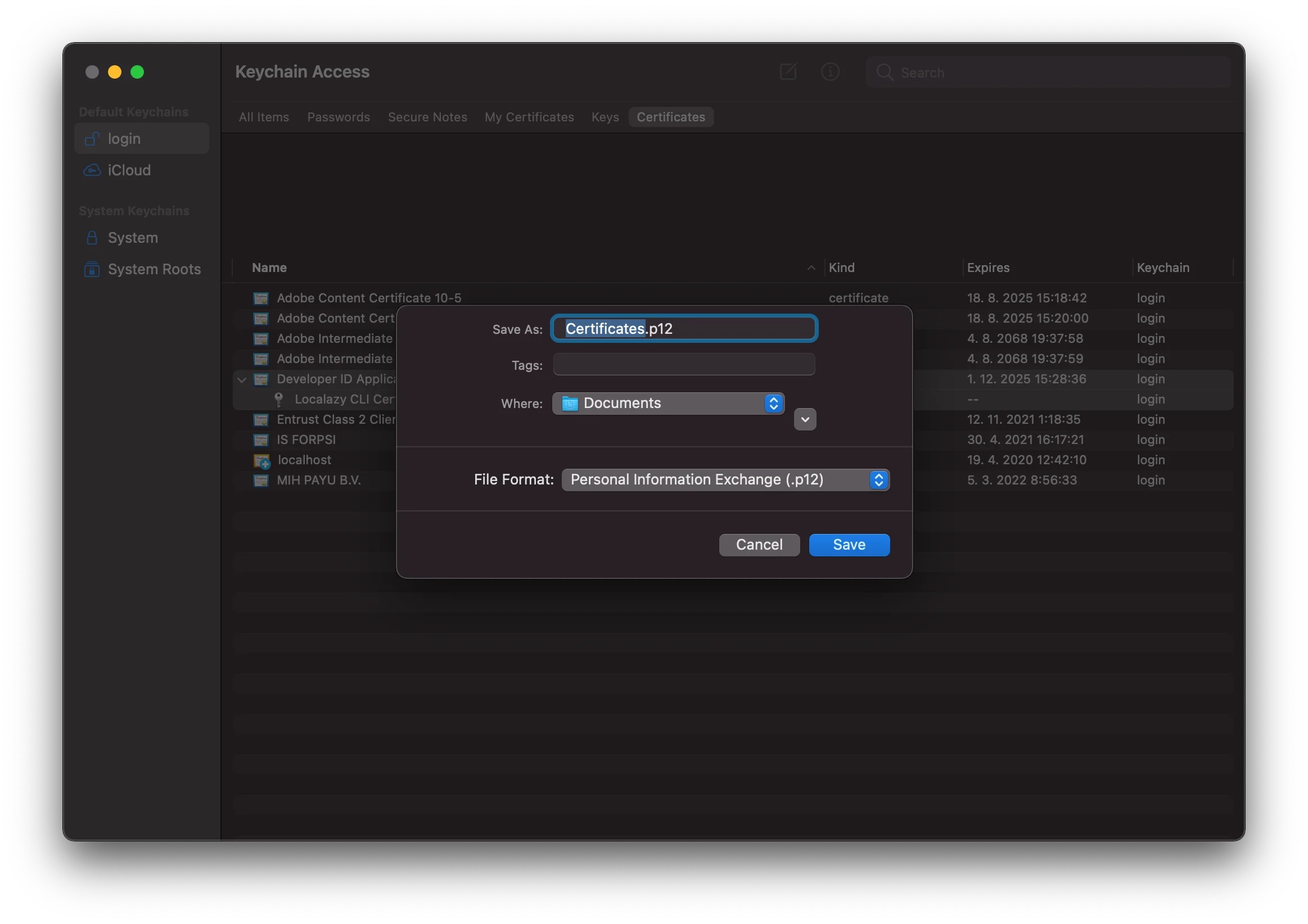Select the login keychain unlock icon

[x=92, y=139]
